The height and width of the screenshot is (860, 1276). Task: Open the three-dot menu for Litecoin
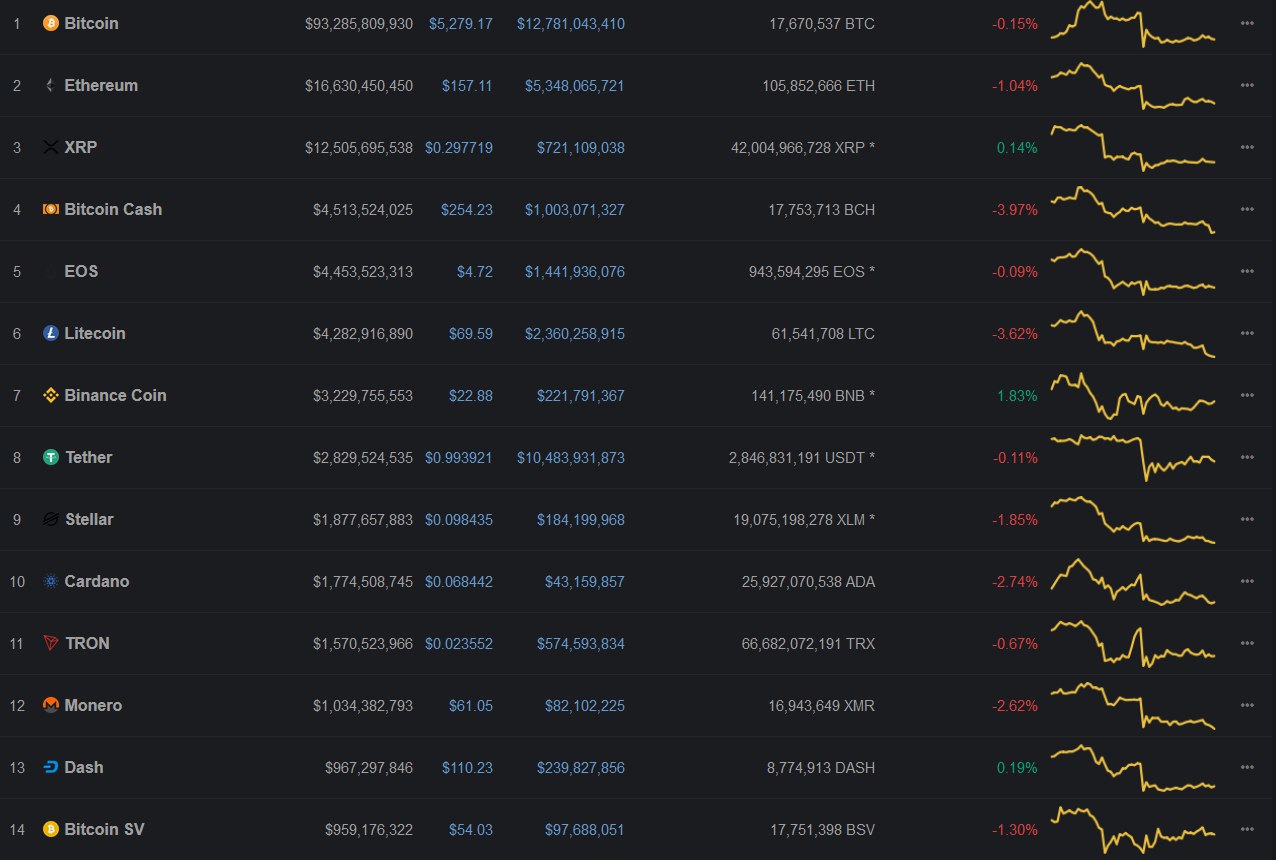(1247, 333)
